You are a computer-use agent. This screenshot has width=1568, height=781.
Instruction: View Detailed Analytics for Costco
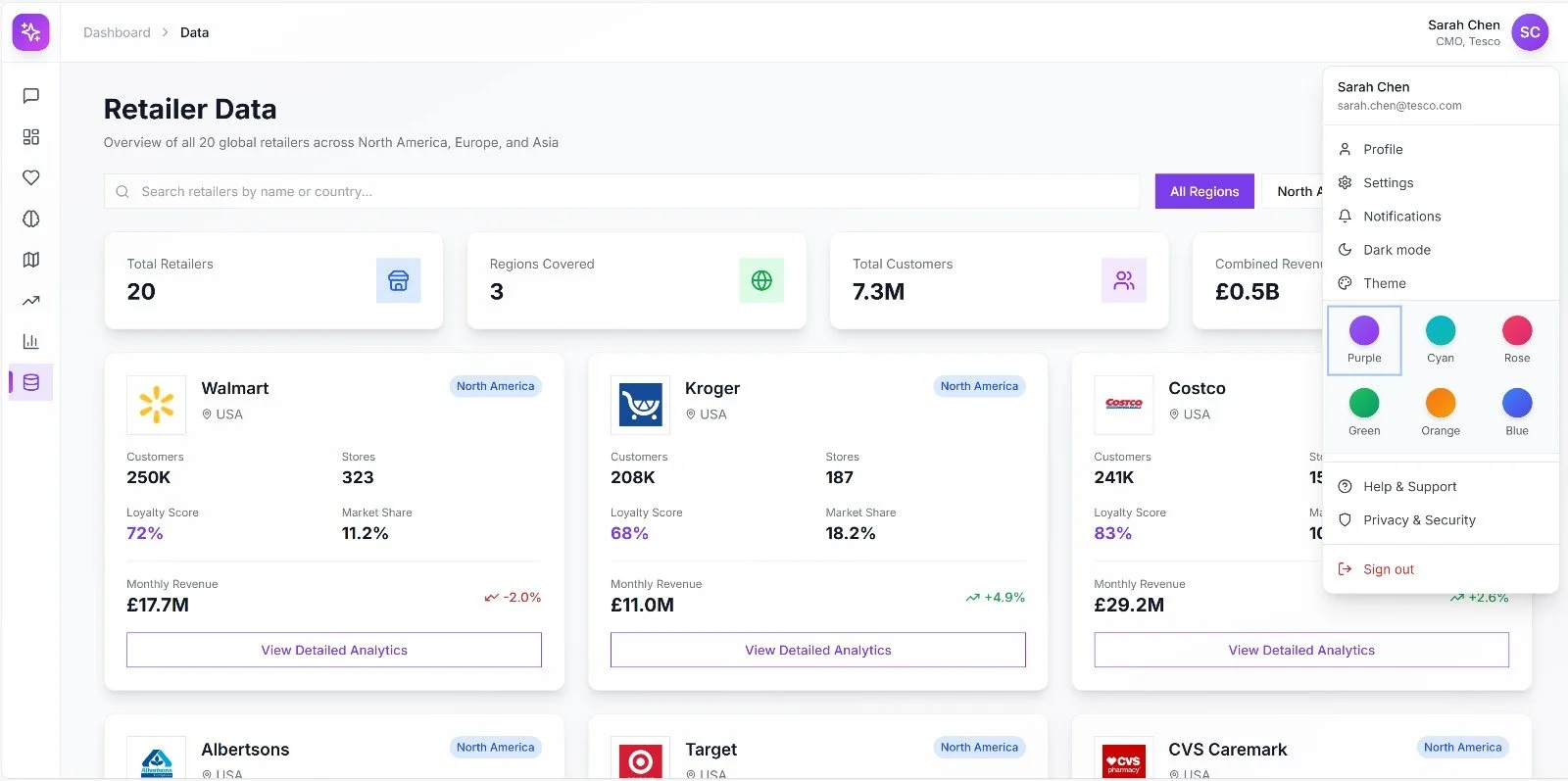[x=1301, y=650]
